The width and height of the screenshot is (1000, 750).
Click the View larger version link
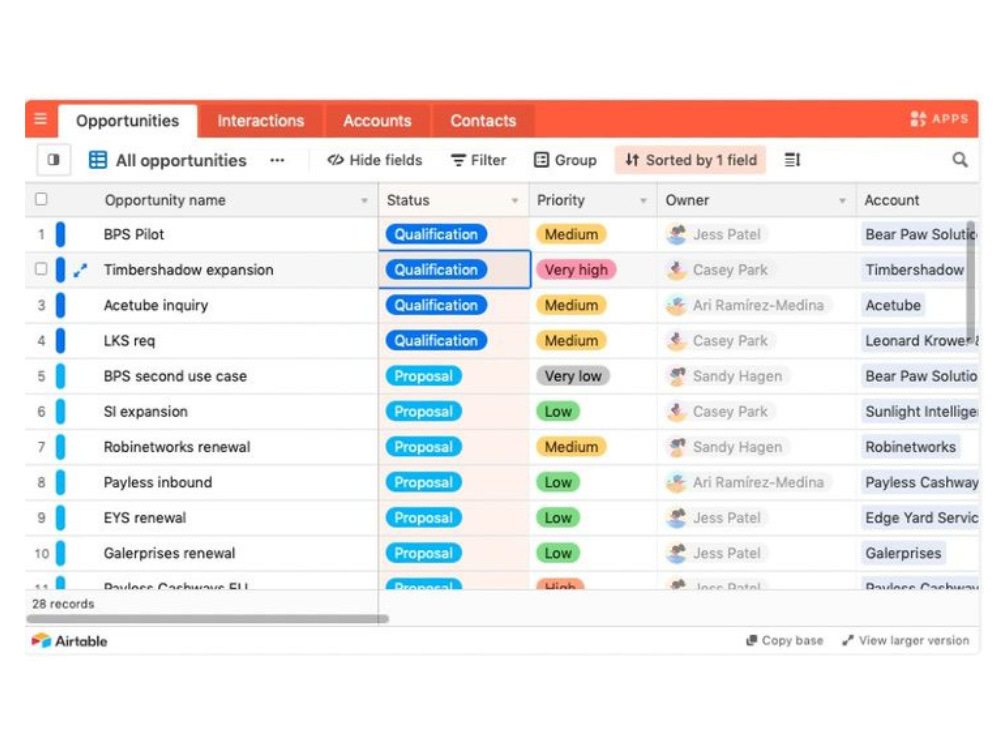click(906, 640)
